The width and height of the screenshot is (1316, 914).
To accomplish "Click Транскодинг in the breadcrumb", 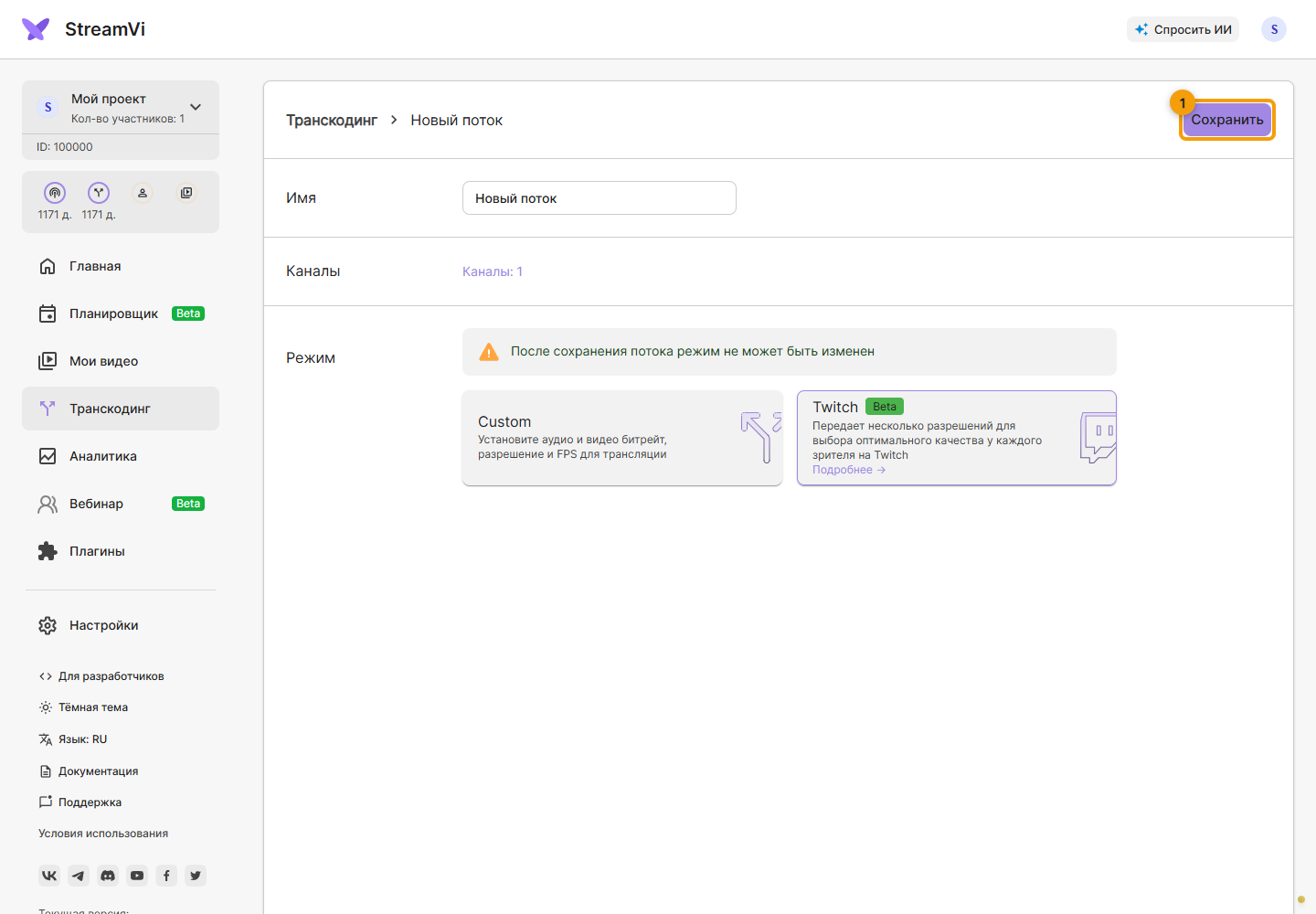I will coord(332,121).
